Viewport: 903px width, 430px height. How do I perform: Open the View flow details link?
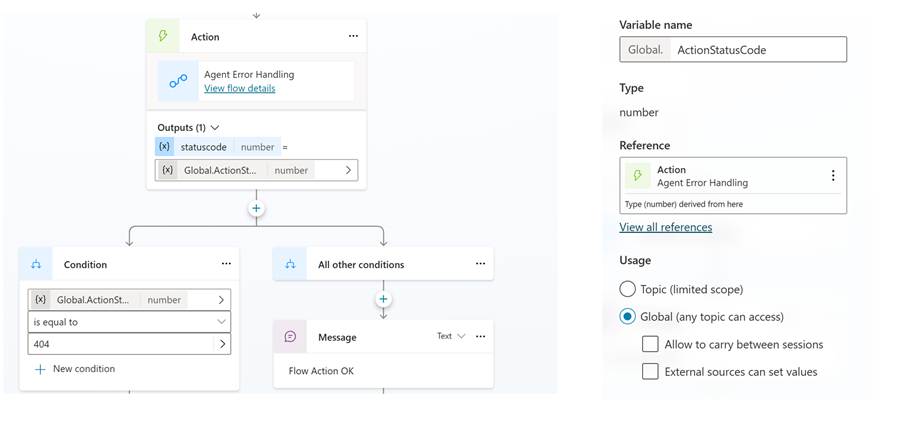point(239,88)
